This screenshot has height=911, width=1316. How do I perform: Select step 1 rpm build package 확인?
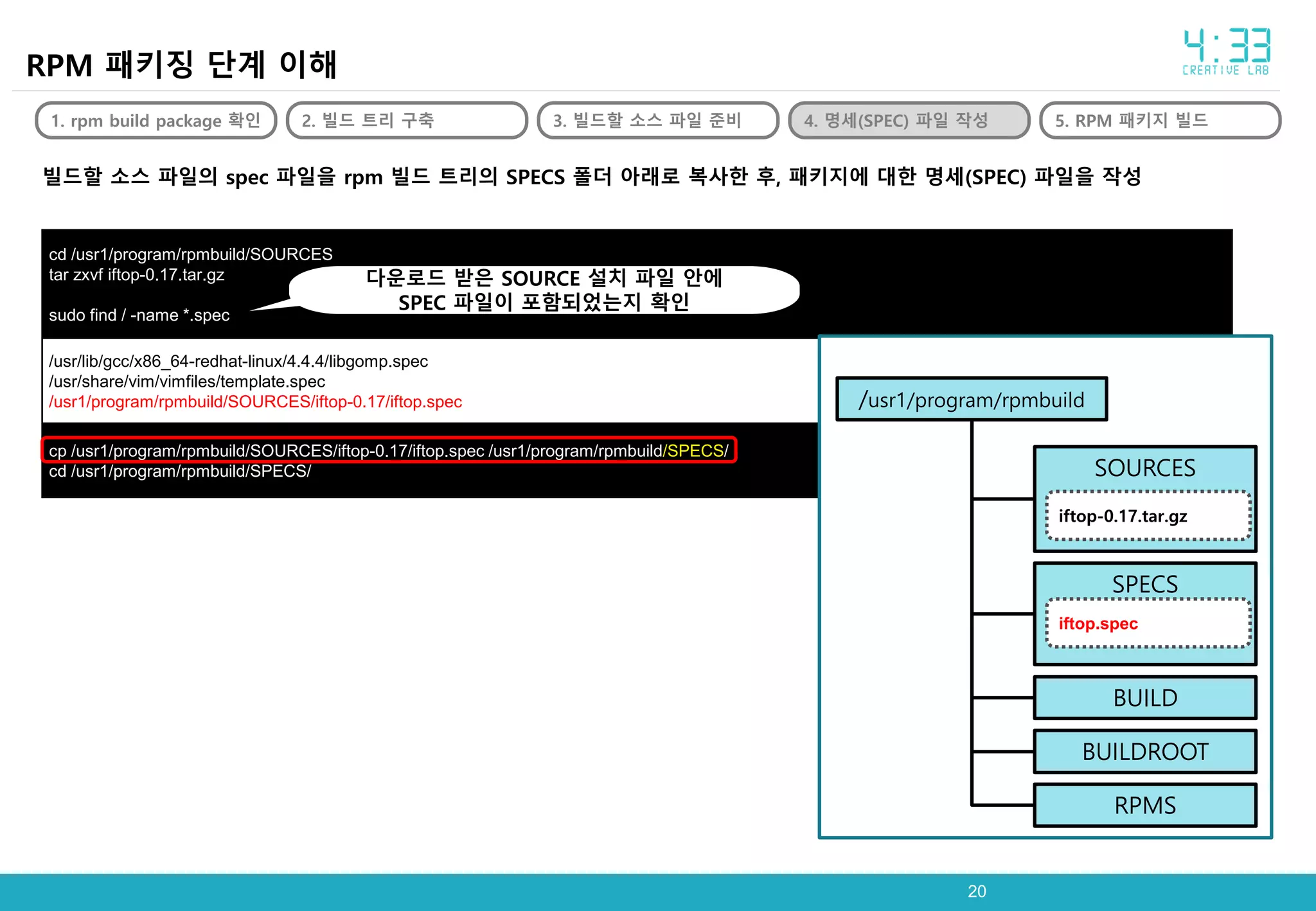tap(156, 120)
